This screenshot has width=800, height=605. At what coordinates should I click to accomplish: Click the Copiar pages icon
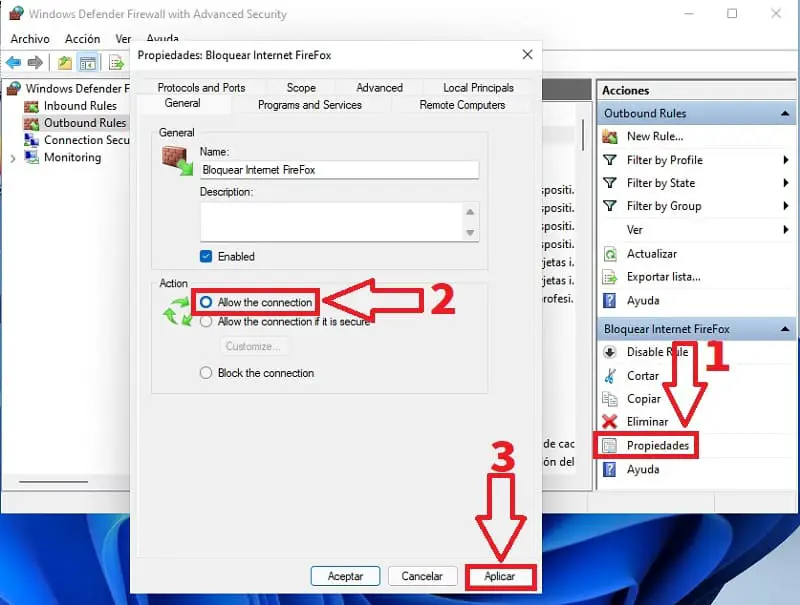click(610, 399)
